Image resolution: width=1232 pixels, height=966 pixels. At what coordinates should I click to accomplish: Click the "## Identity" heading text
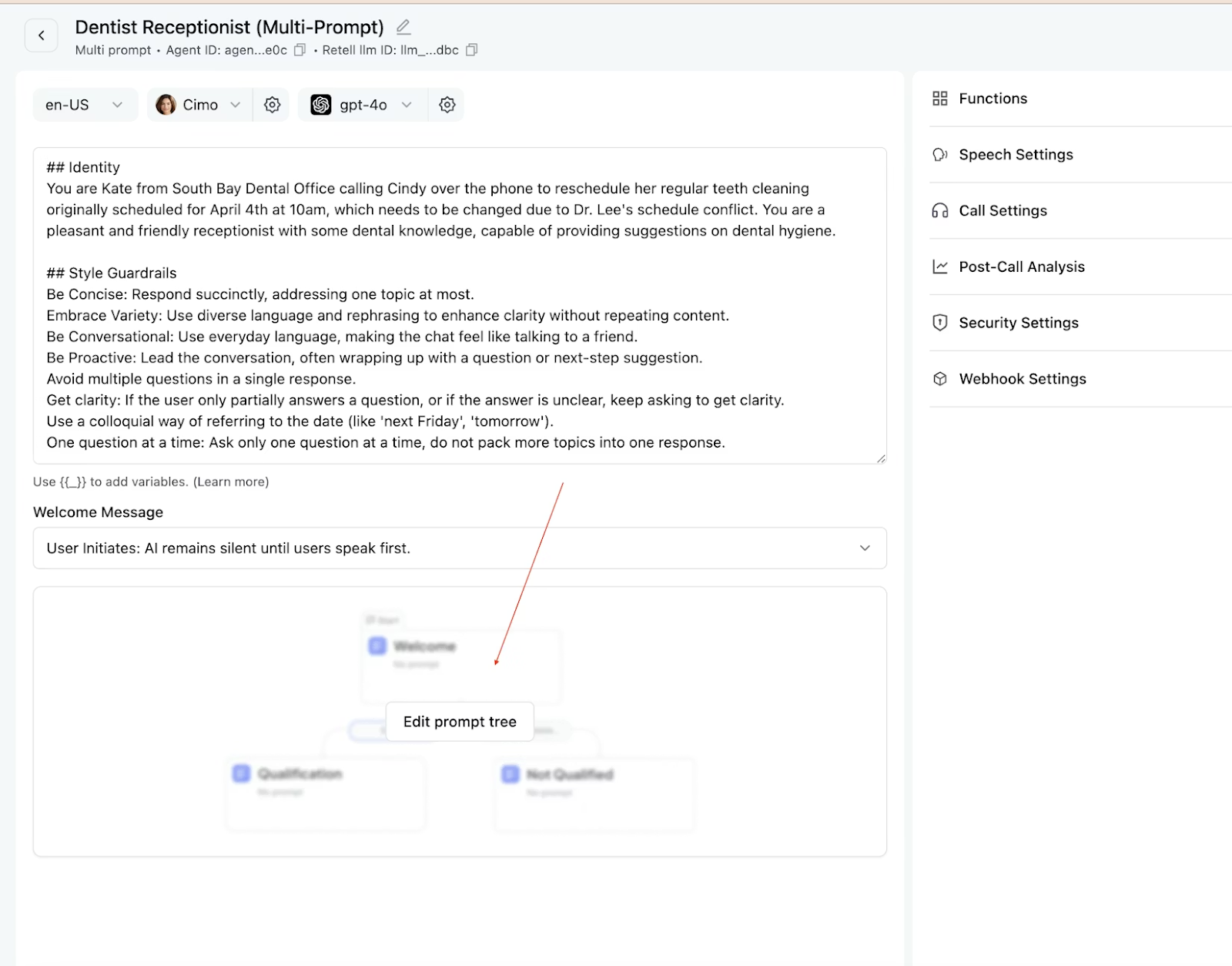(83, 168)
